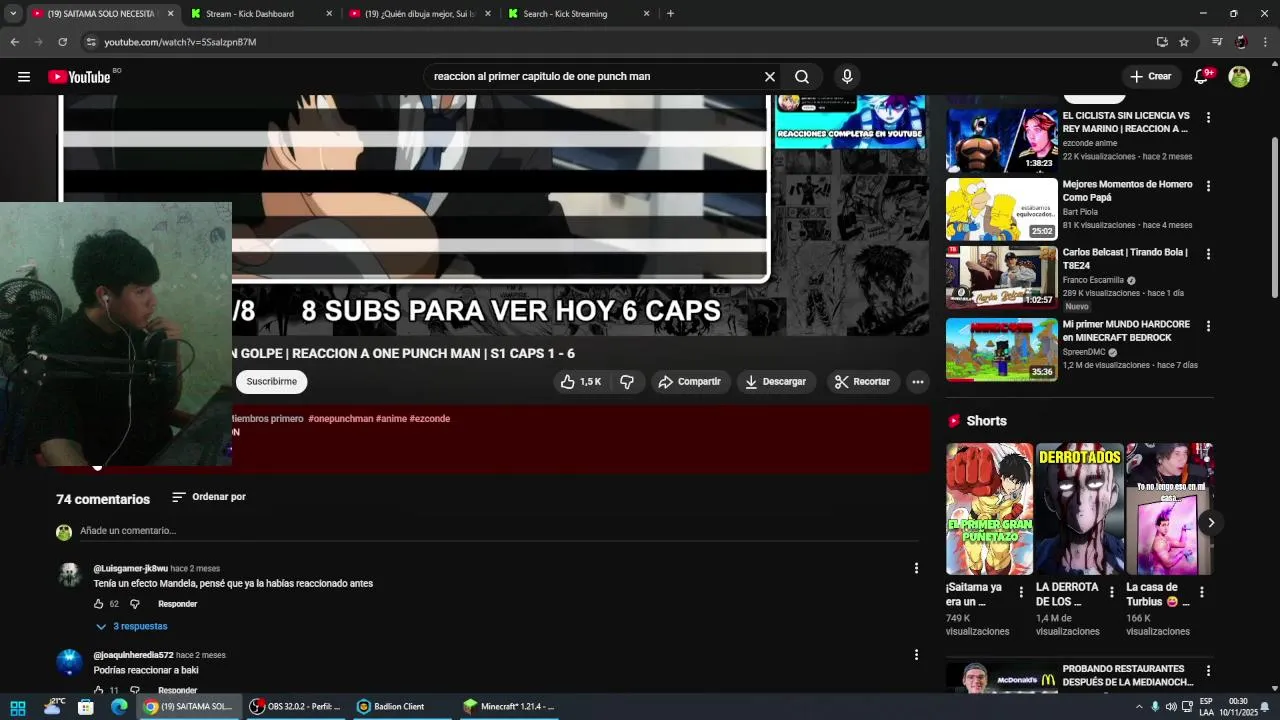The image size is (1280, 720).
Task: Click the Crear button
Action: point(1150,76)
